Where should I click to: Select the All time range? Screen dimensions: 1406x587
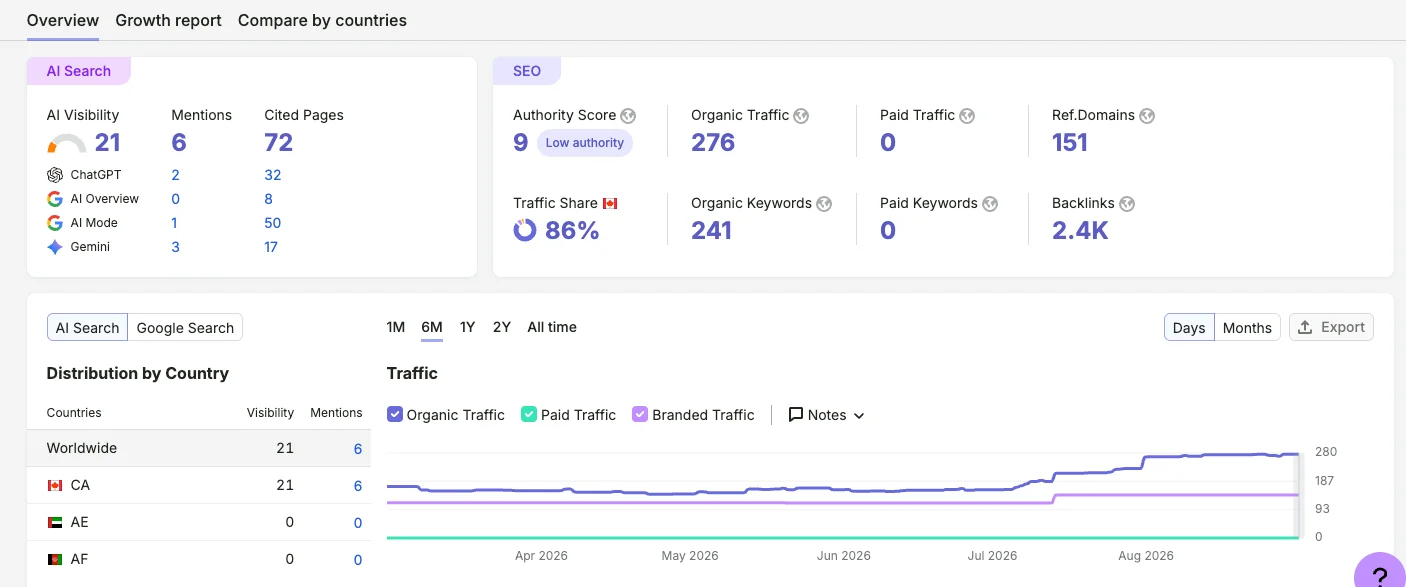[552, 327]
